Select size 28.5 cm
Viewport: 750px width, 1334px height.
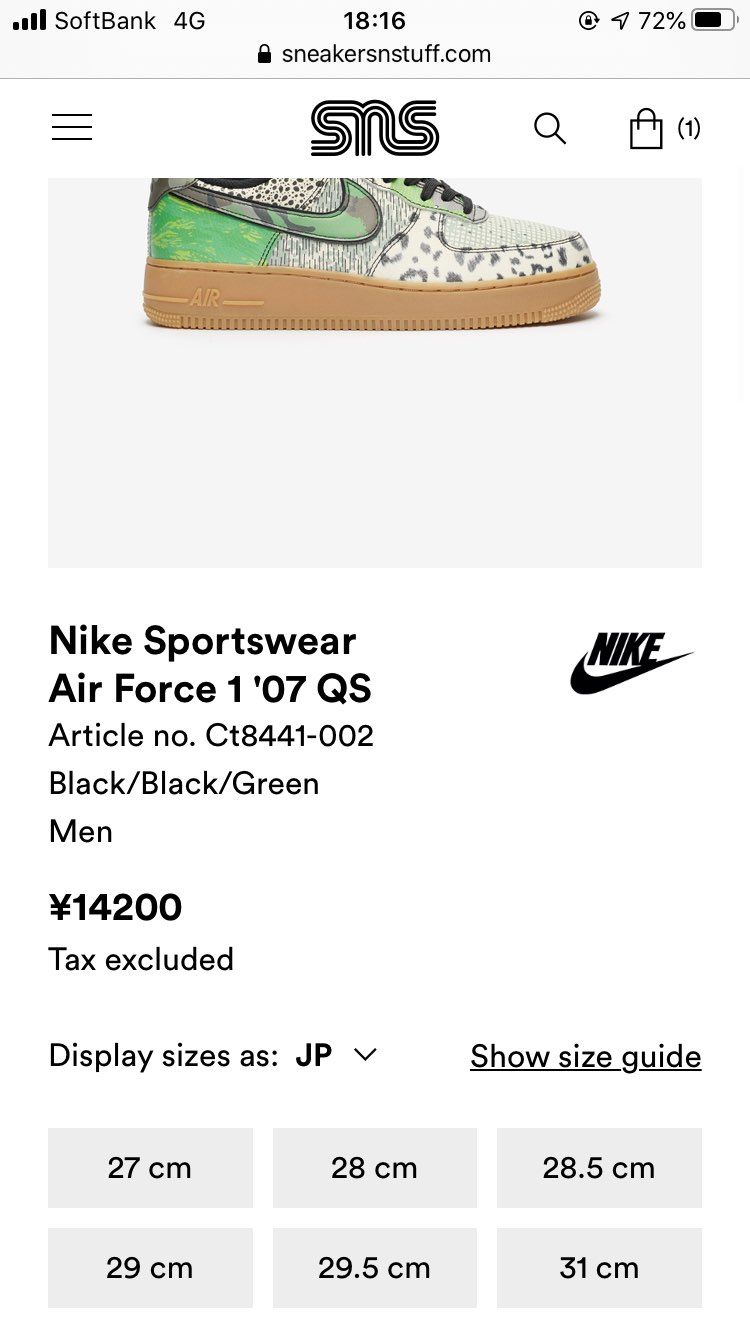(599, 1168)
